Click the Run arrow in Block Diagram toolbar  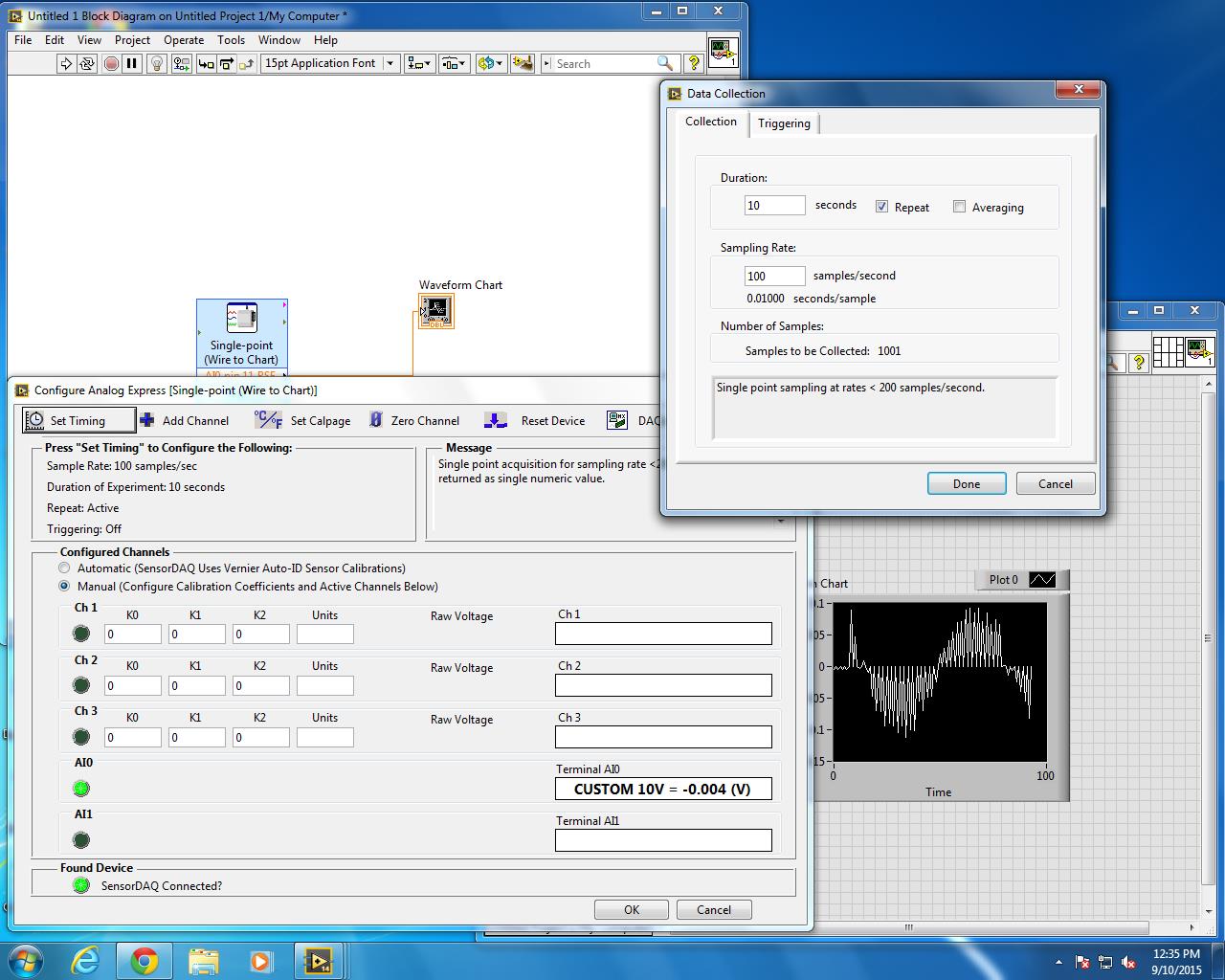pos(65,64)
